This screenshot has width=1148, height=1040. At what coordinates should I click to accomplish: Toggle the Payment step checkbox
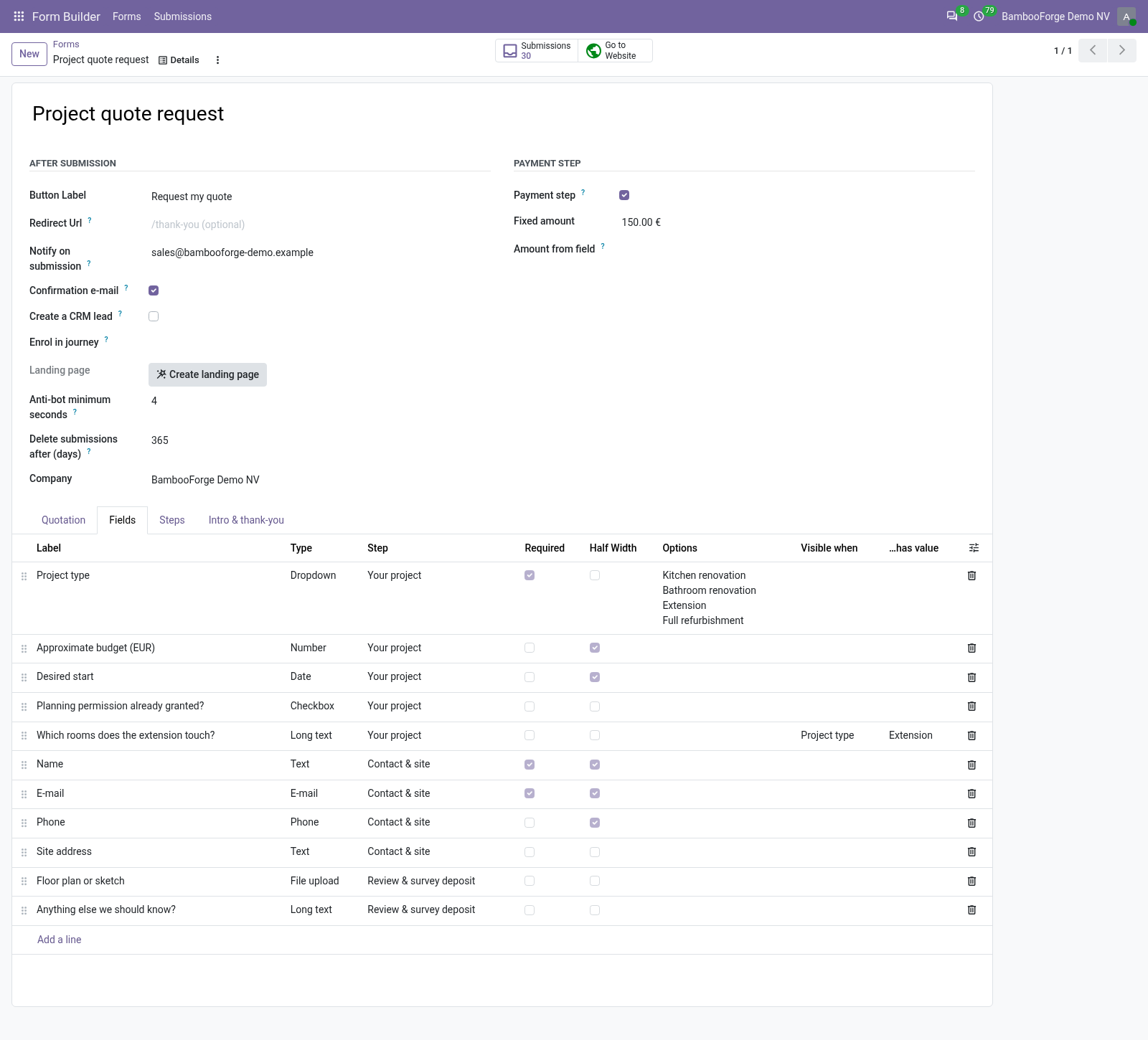[x=624, y=195]
